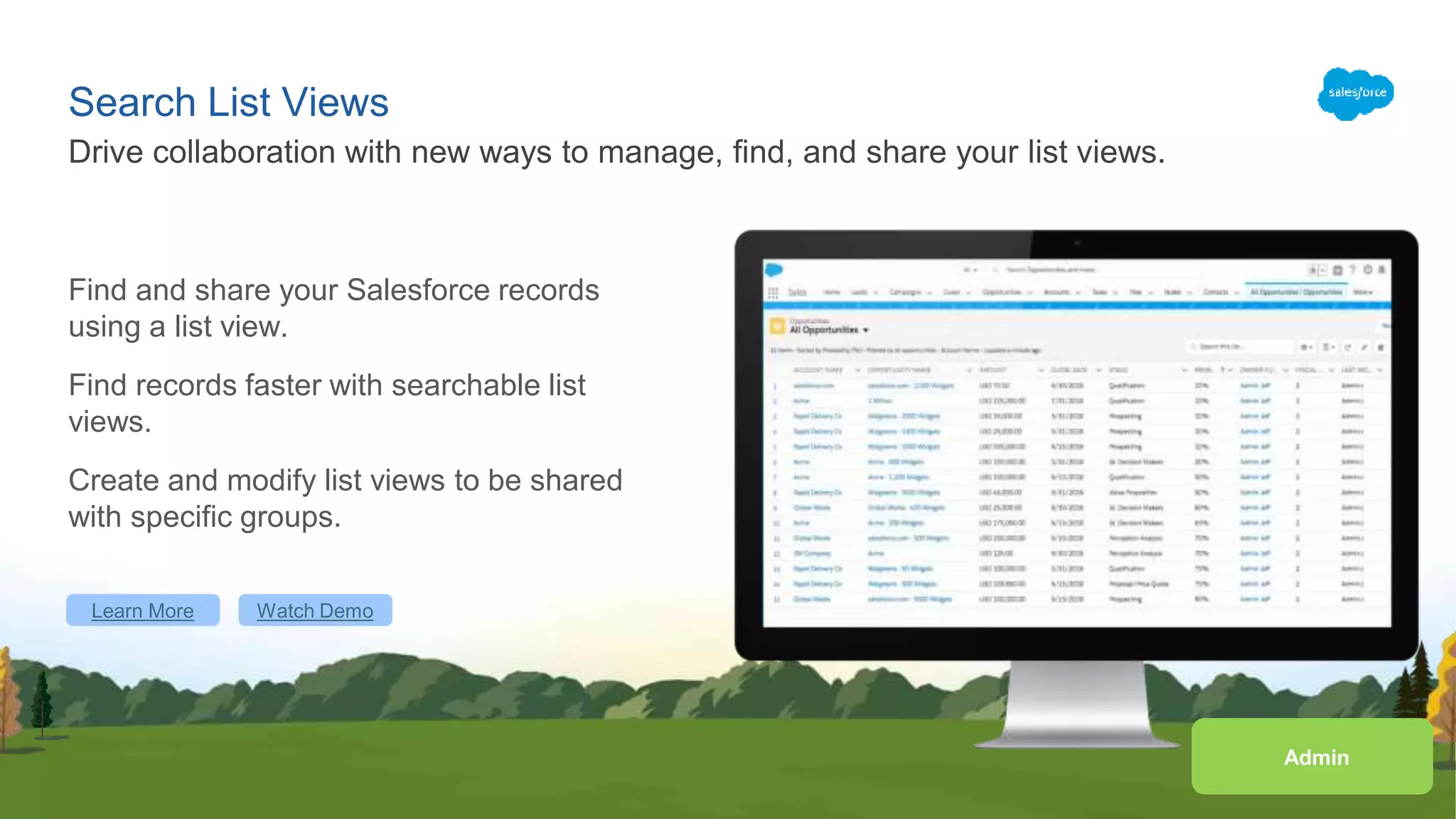Expand the Notes tab chevron
The height and width of the screenshot is (819, 1456).
click(1189, 293)
